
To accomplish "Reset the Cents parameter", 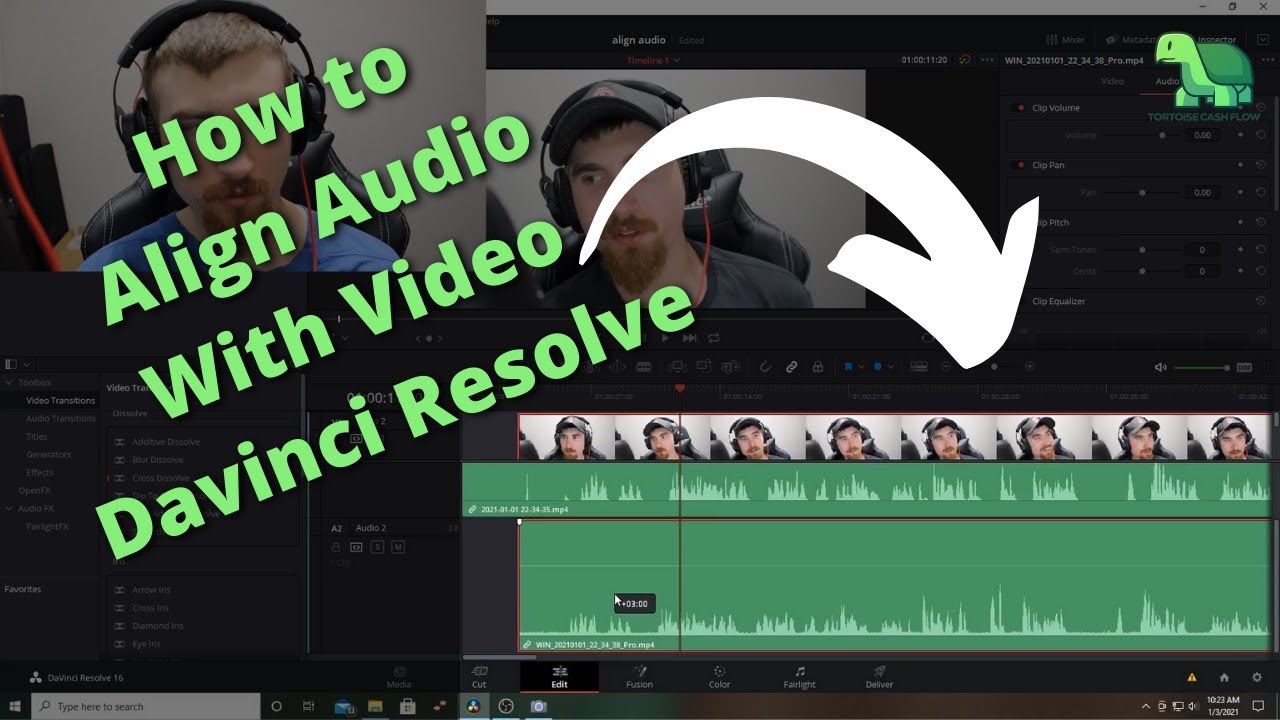I will pos(1259,271).
